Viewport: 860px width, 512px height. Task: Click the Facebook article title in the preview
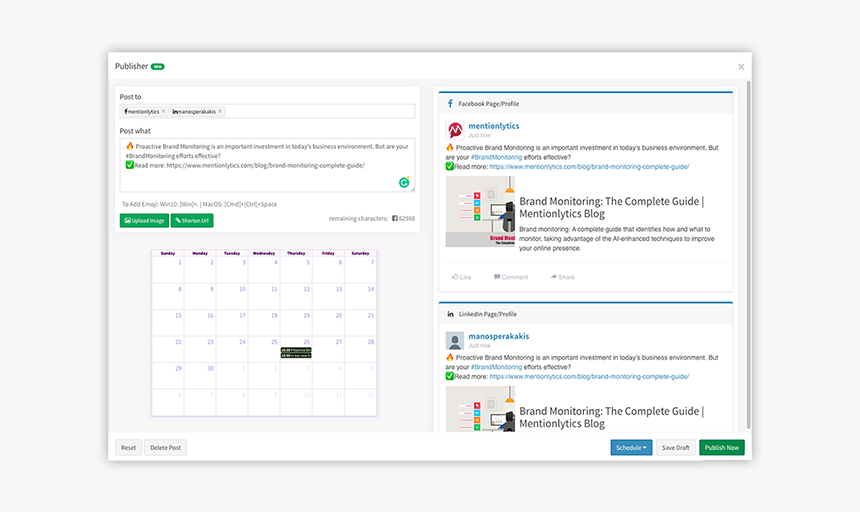tap(612, 207)
